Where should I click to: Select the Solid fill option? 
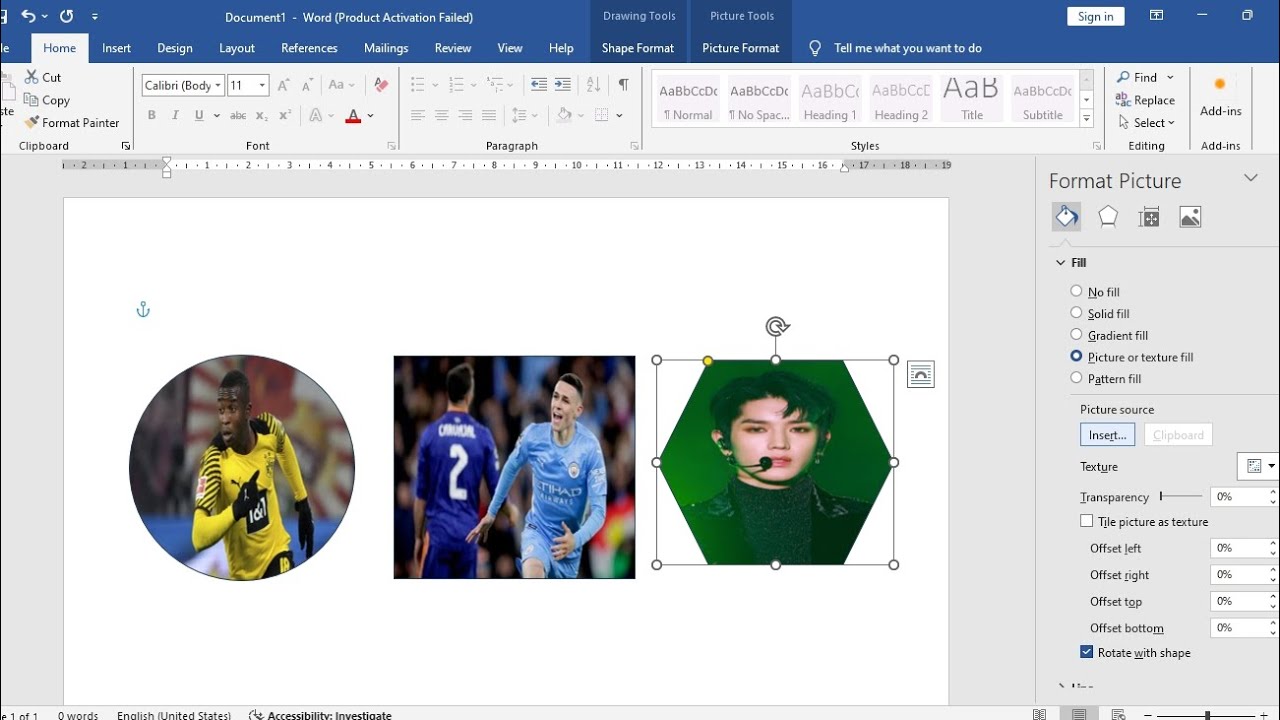1076,313
